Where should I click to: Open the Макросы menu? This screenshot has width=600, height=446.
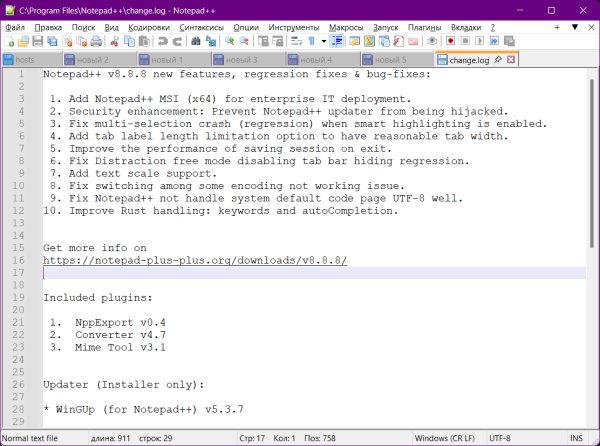pos(346,28)
